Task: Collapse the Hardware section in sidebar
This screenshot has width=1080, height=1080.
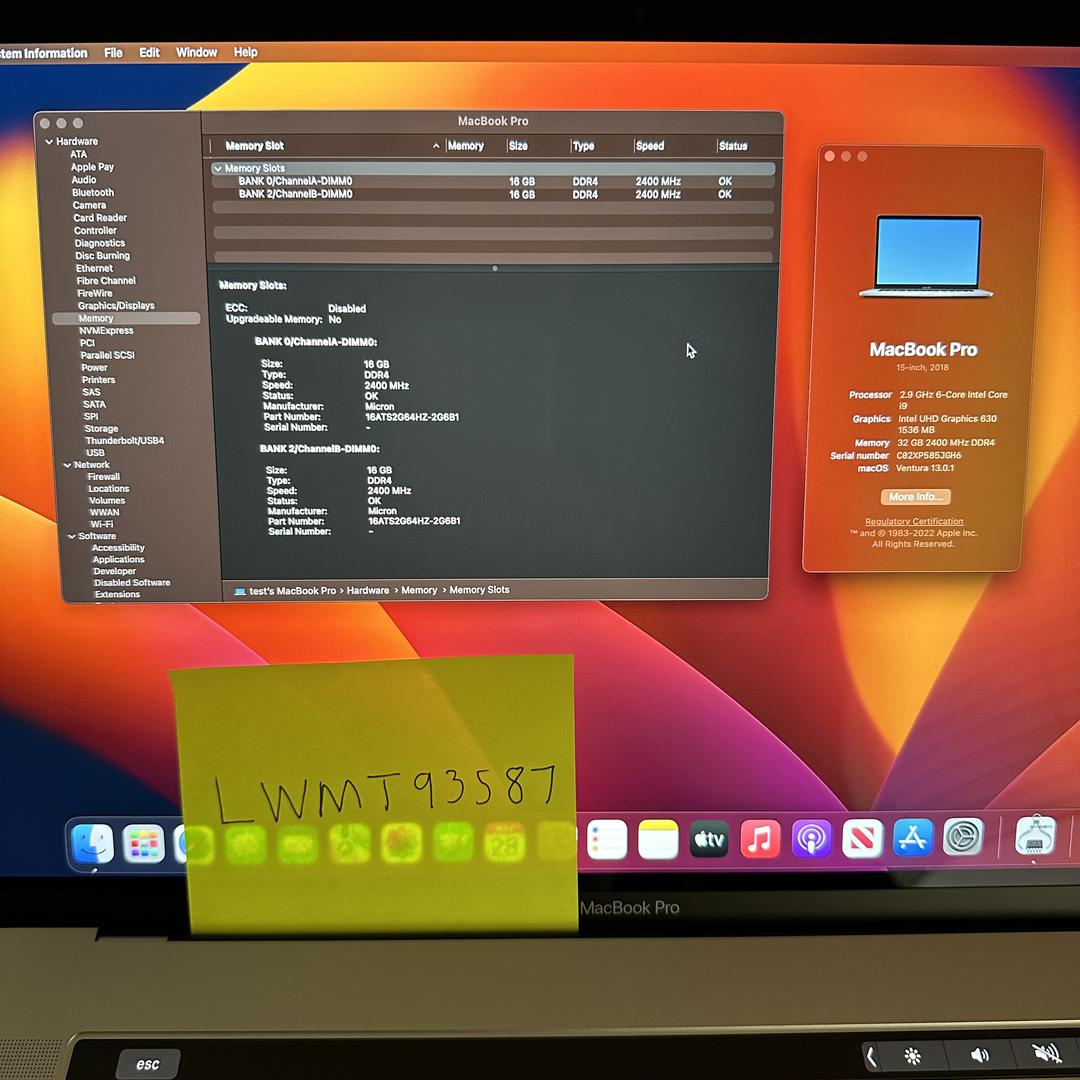Action: pos(49,142)
